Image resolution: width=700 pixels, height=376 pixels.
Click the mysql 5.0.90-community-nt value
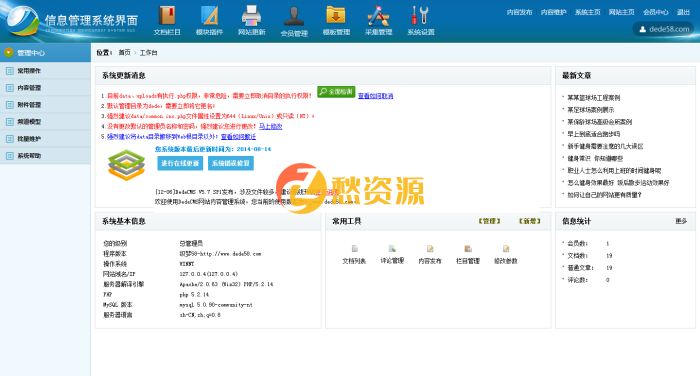[216, 305]
